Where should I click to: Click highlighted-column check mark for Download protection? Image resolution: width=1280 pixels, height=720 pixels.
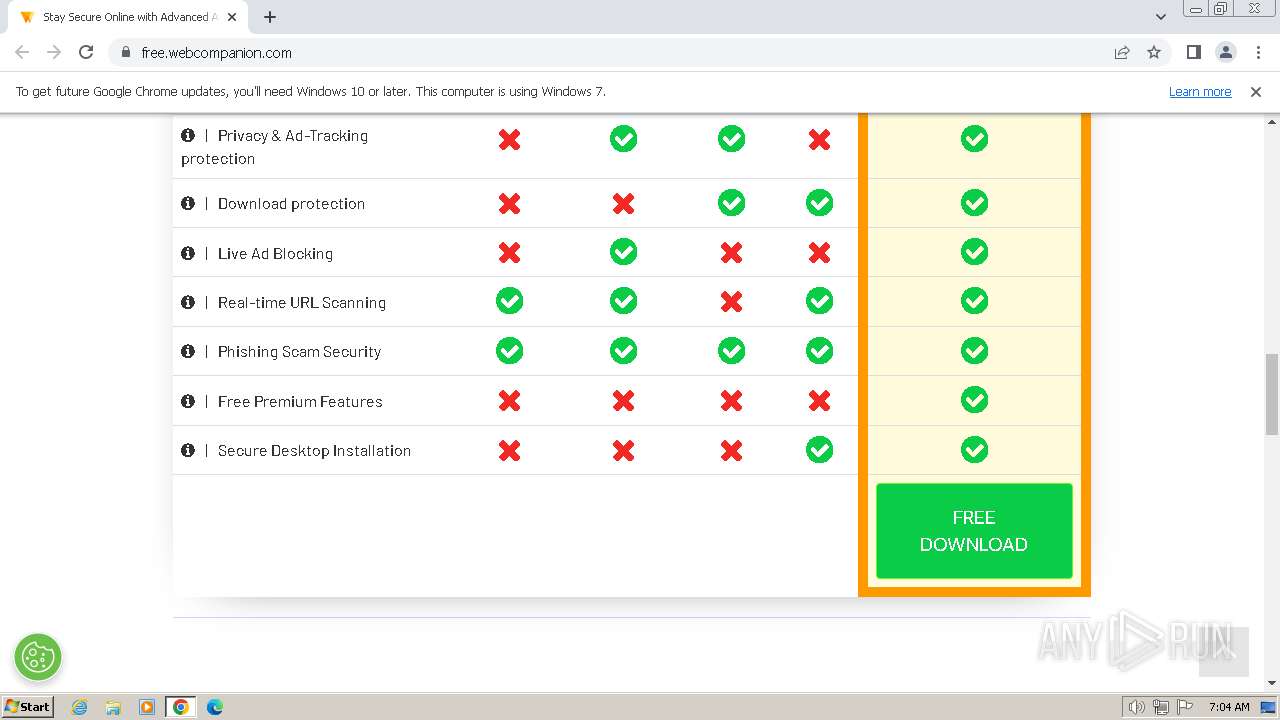click(974, 203)
